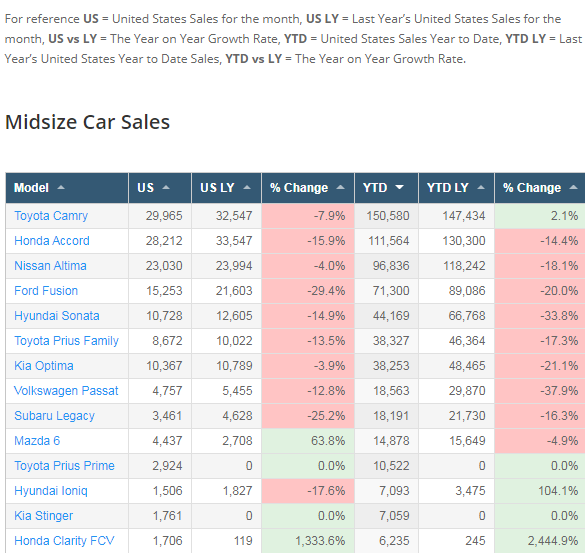585x553 pixels.
Task: Open the Honda Clarity FCV link
Action: (x=64, y=541)
